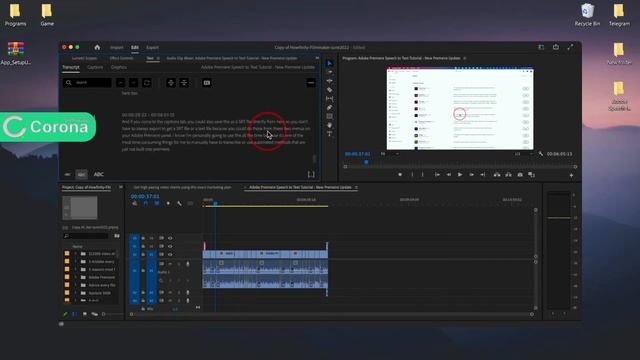Select the Pen tool

tap(329, 108)
